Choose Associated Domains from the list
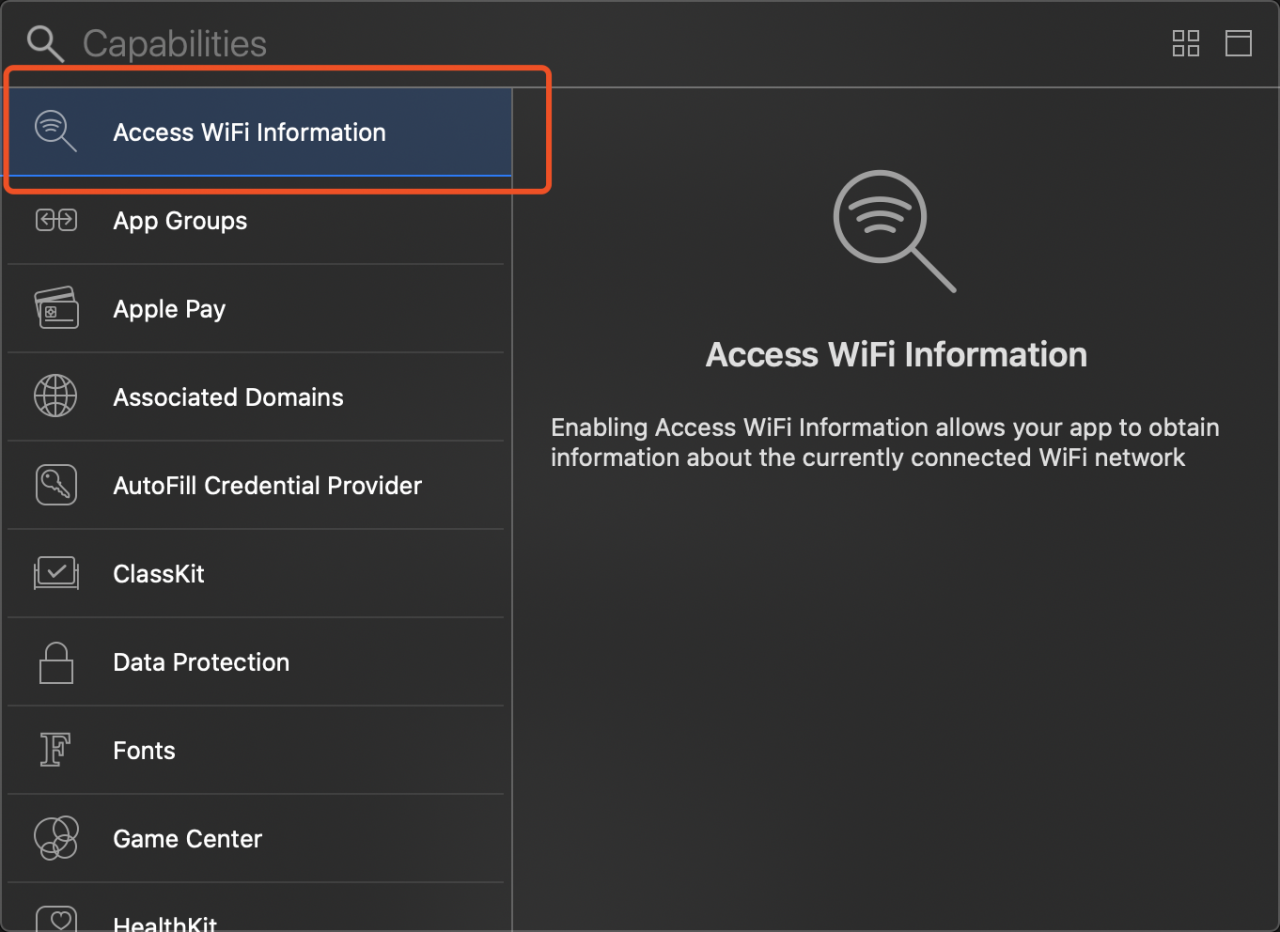This screenshot has width=1280, height=932. [256, 397]
